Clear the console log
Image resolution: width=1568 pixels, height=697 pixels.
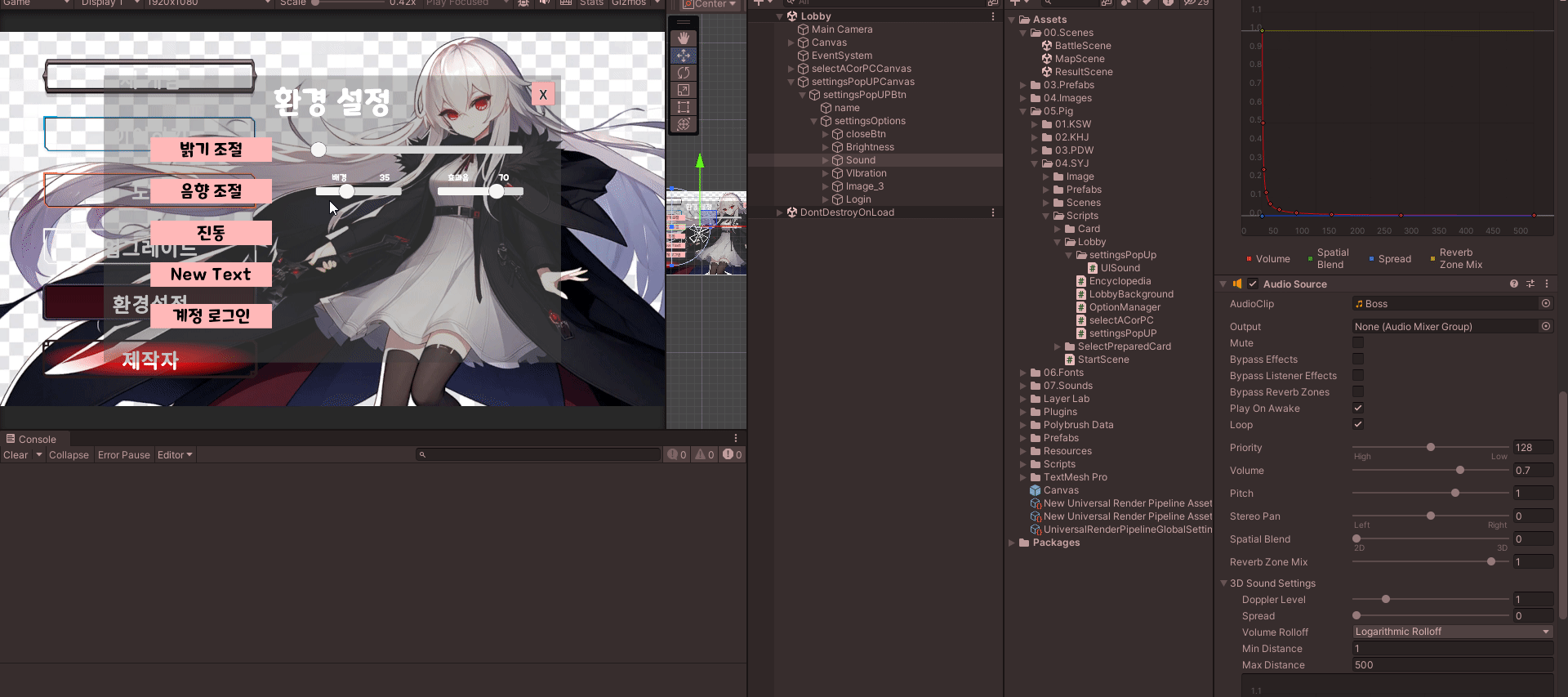[16, 455]
